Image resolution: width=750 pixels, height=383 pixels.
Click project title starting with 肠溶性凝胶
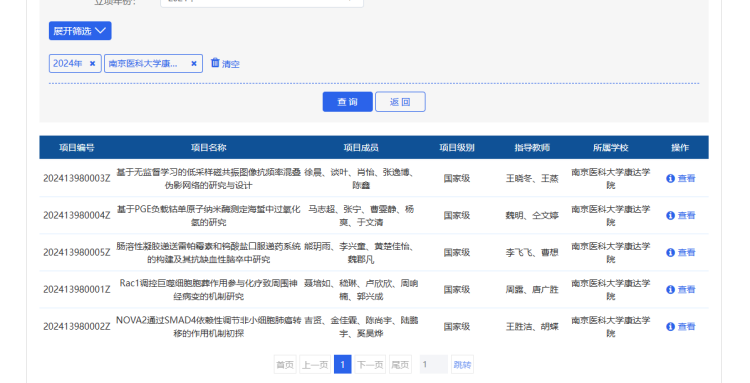pyautogui.click(x=209, y=252)
